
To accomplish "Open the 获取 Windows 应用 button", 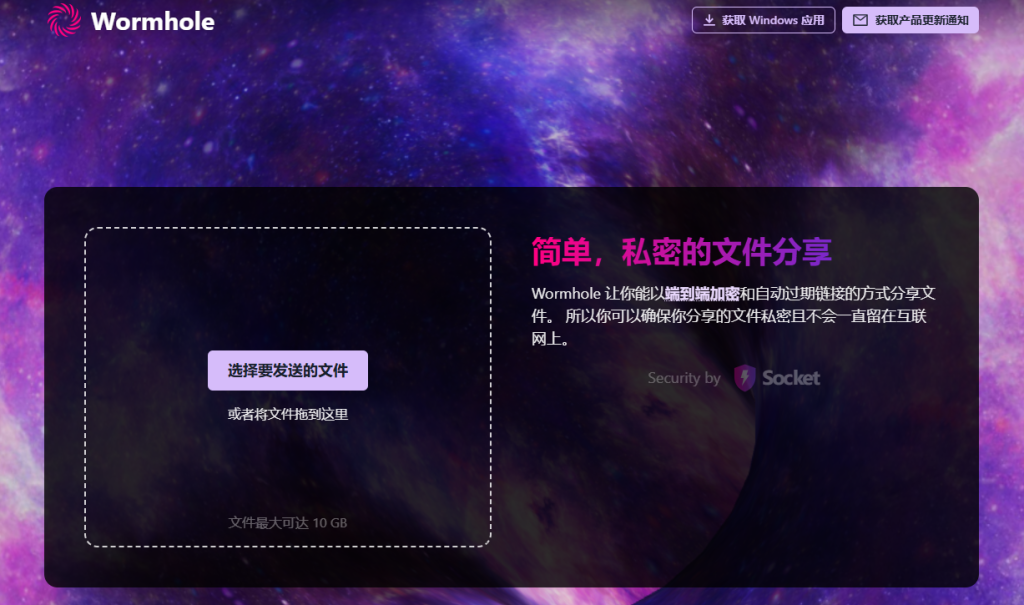I will (x=763, y=20).
